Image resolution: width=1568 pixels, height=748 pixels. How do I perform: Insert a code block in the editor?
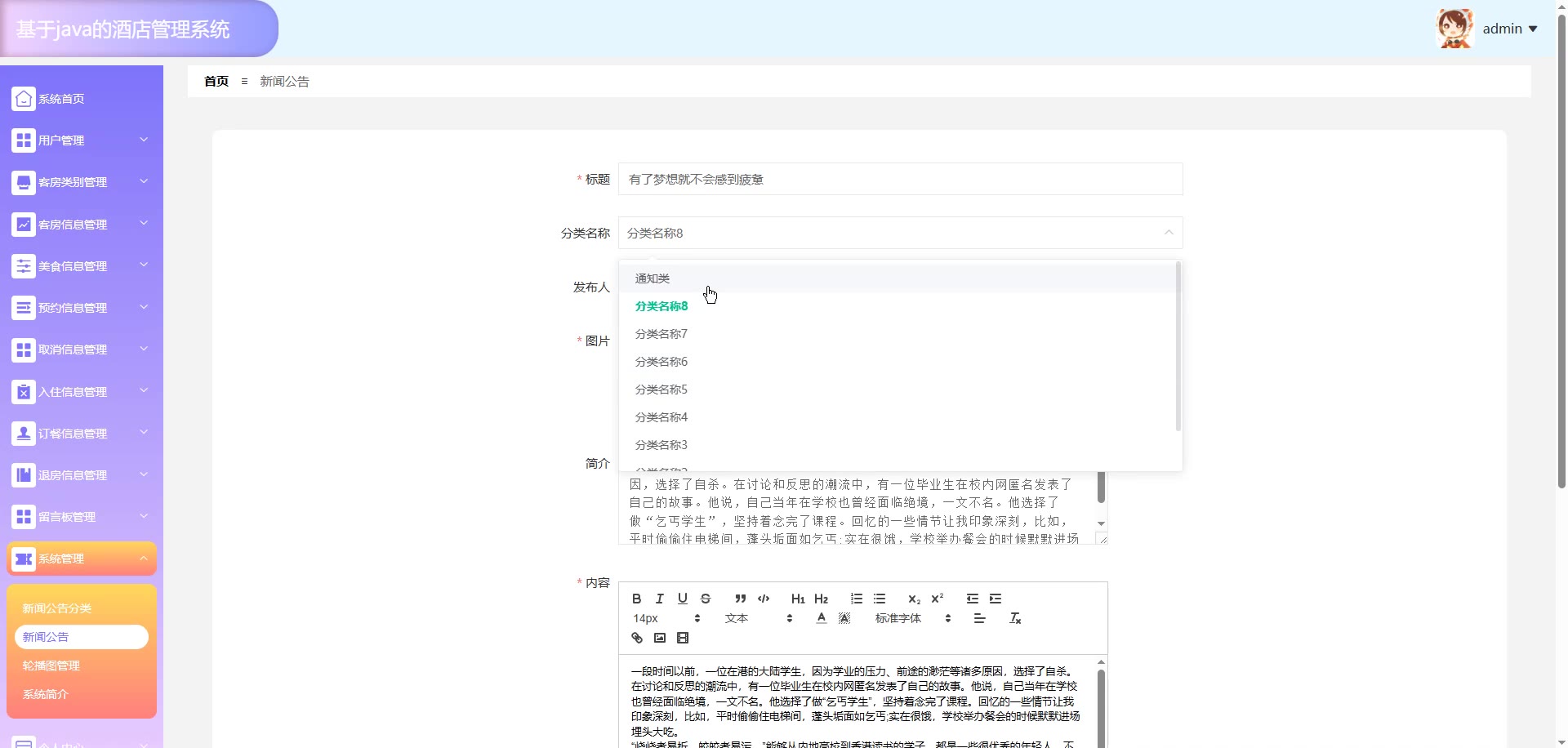tap(764, 599)
